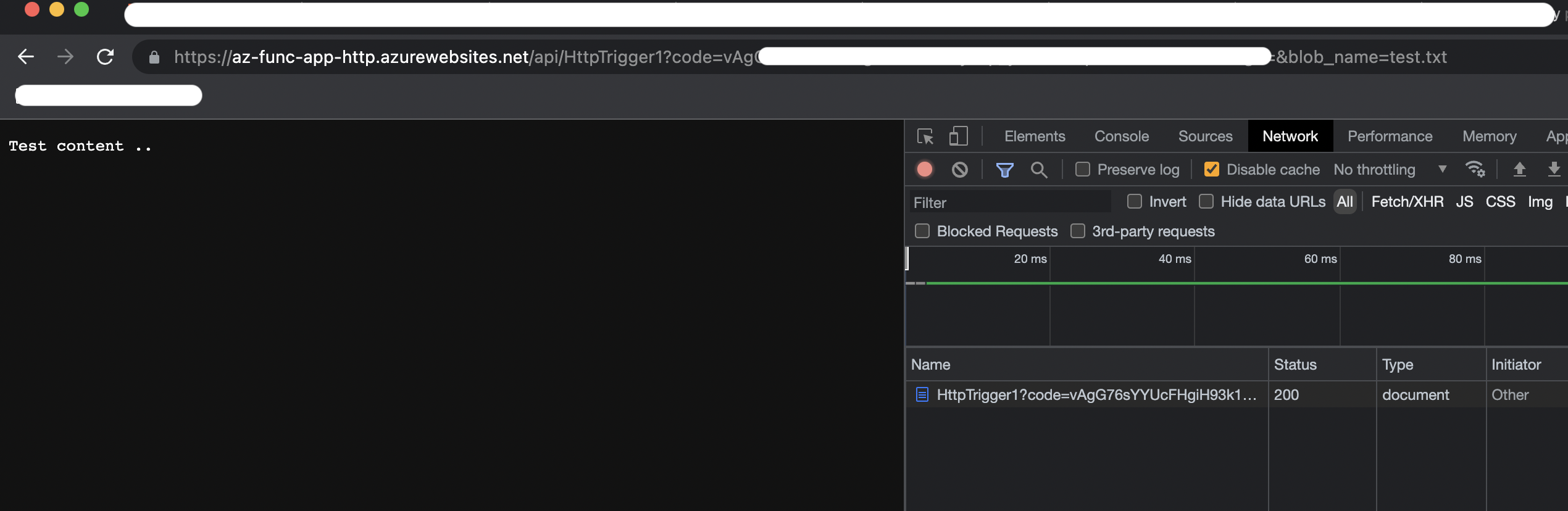
Task: Filter requests by Fetch/XHR
Action: pyautogui.click(x=1407, y=202)
